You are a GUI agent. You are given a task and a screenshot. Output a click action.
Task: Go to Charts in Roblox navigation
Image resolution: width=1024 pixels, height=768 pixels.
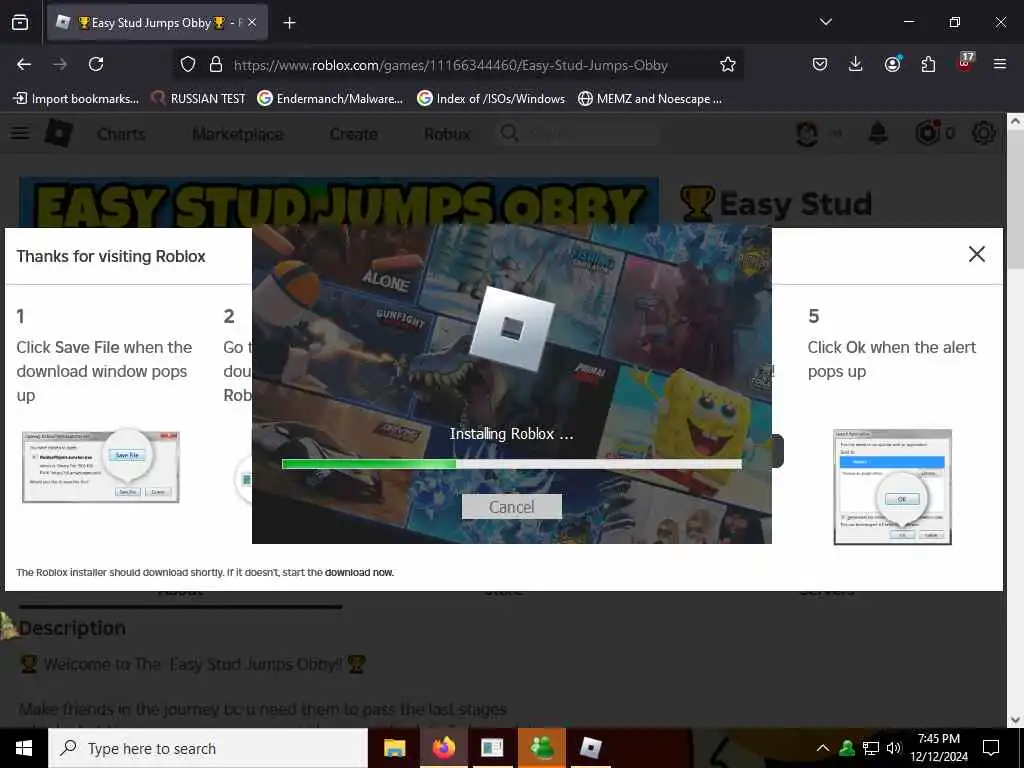pos(121,134)
